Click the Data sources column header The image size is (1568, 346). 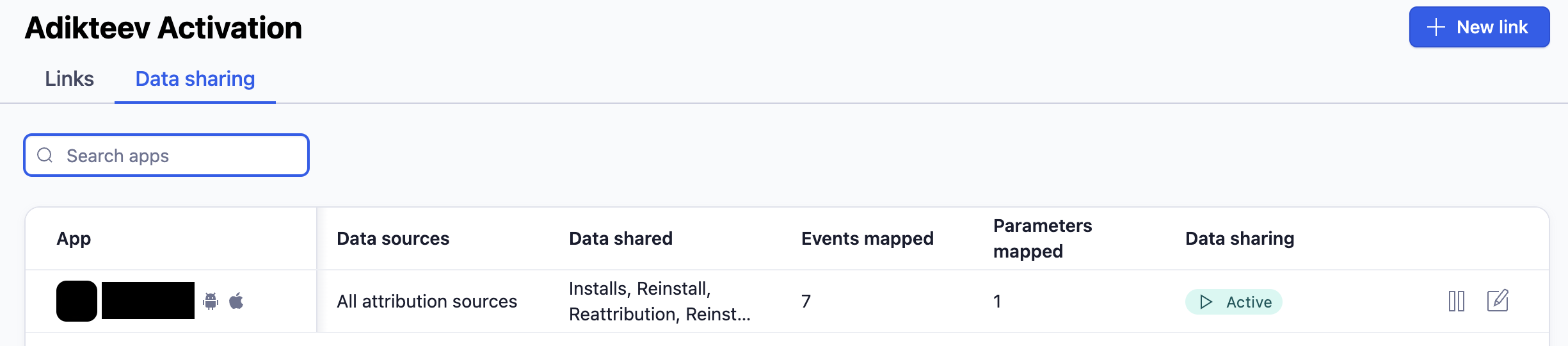[393, 238]
